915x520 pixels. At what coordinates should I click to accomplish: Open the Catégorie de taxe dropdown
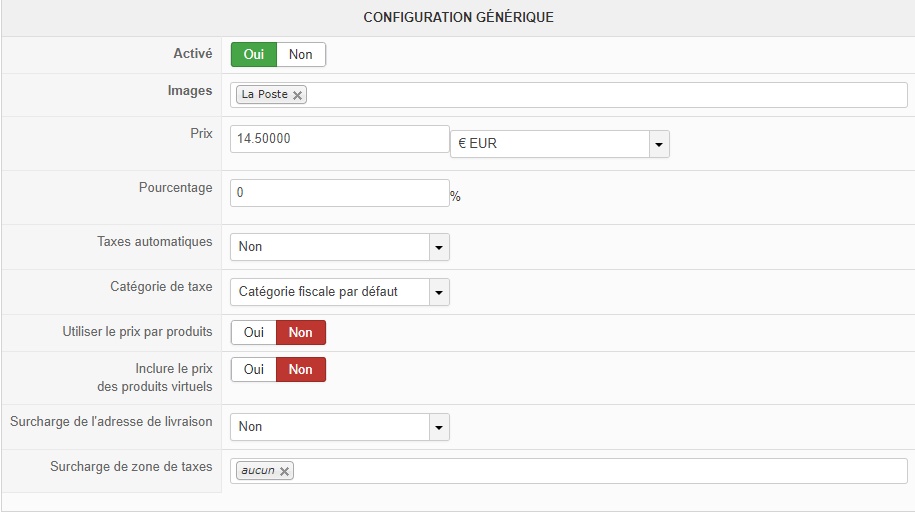point(438,292)
